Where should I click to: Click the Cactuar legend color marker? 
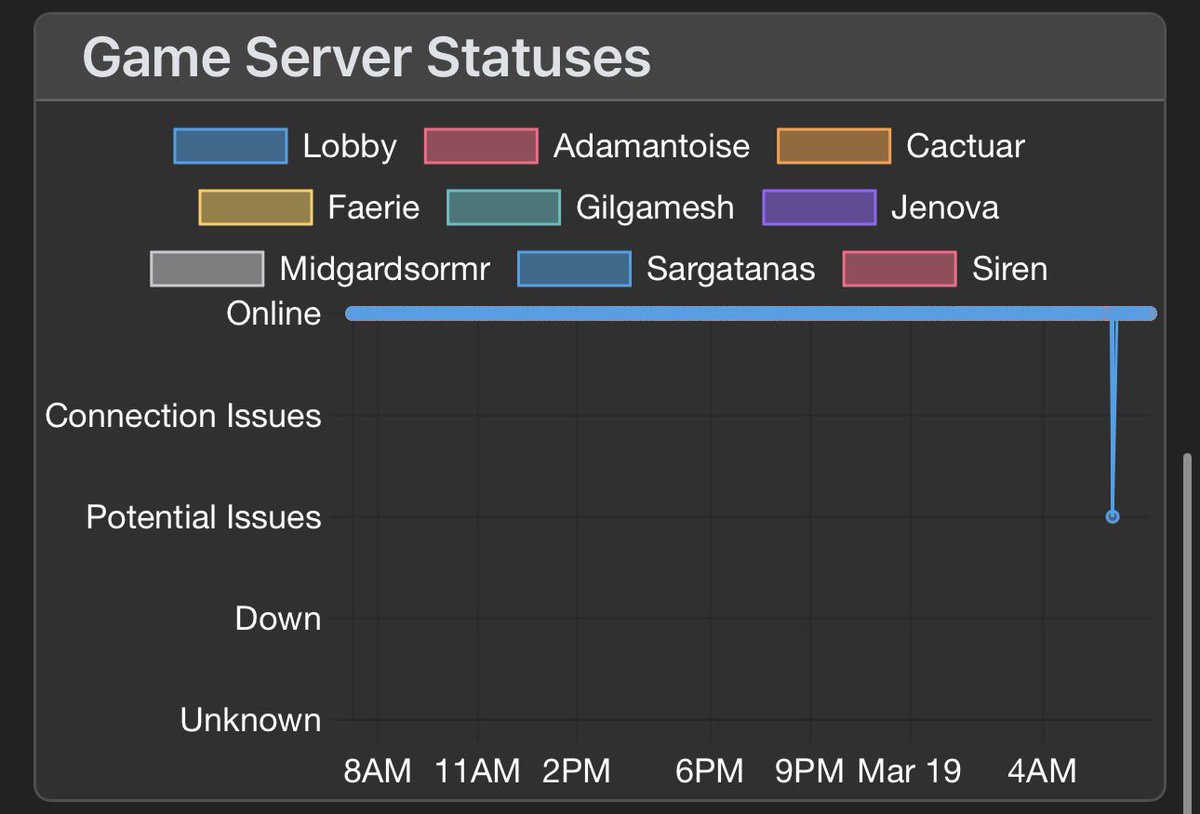(x=834, y=145)
